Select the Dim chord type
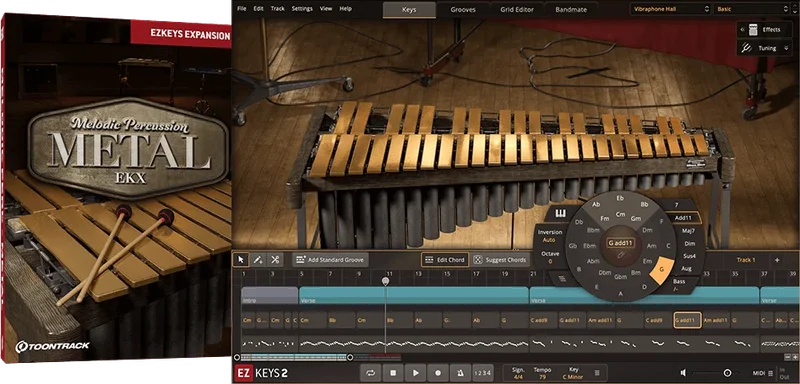 689,244
